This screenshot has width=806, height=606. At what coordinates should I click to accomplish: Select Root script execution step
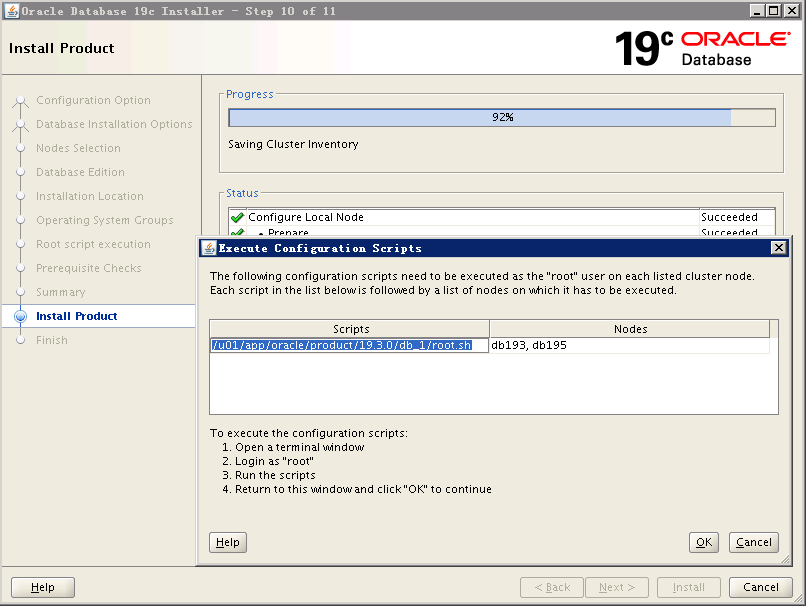[x=93, y=244]
